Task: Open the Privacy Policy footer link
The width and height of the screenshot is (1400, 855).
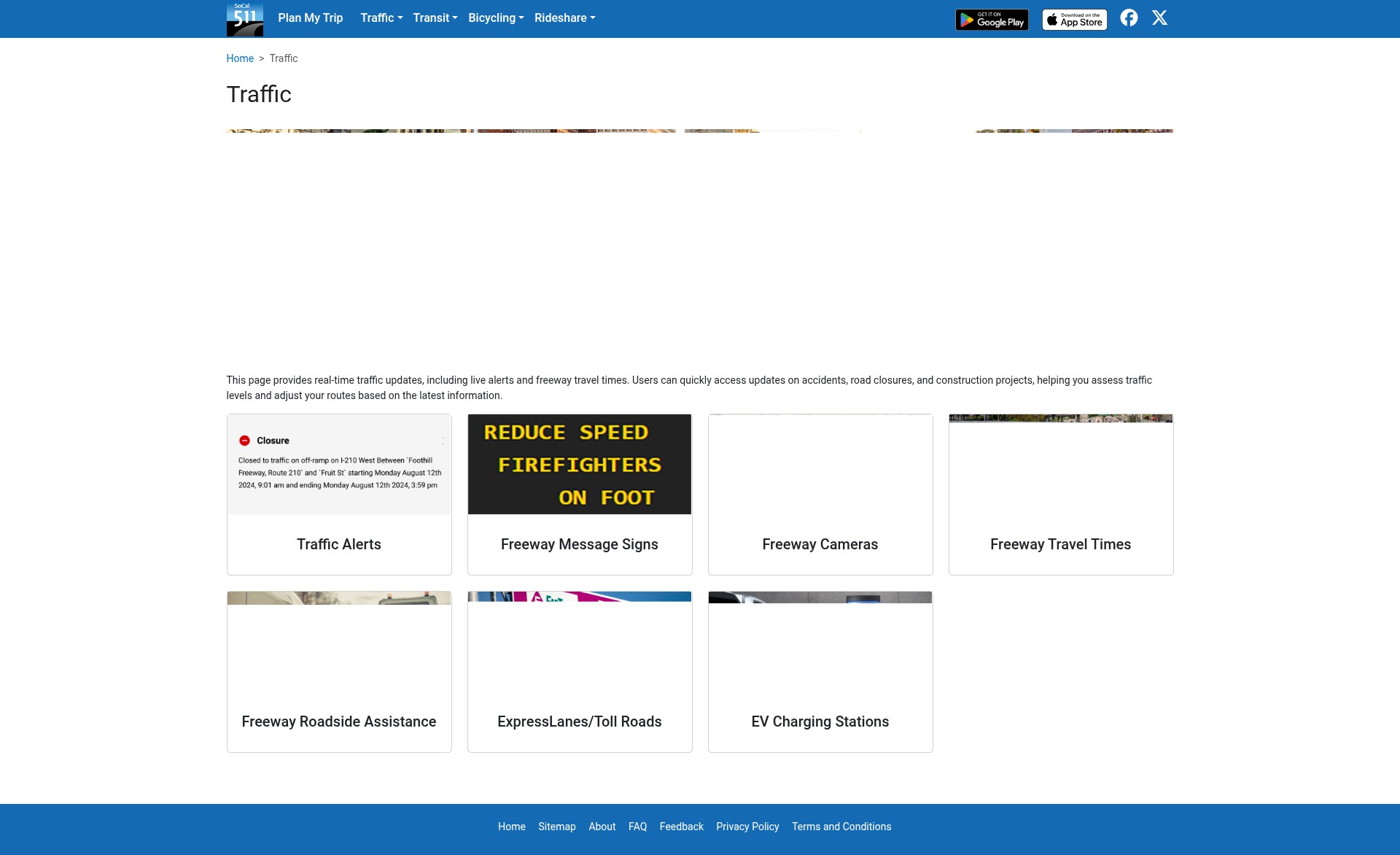Action: tap(747, 827)
